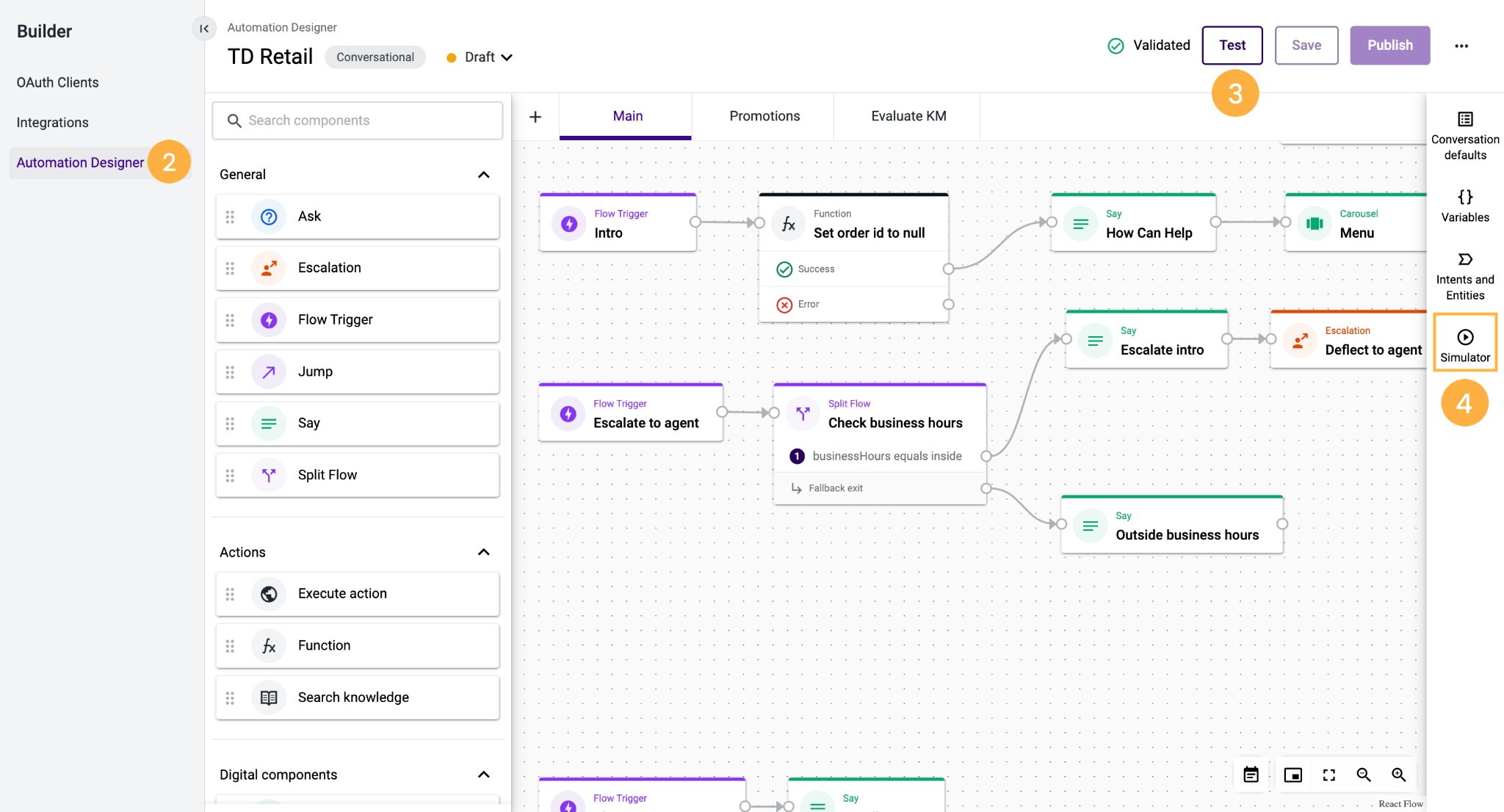Open the Simulator panel
The width and height of the screenshot is (1504, 812).
coord(1464,342)
